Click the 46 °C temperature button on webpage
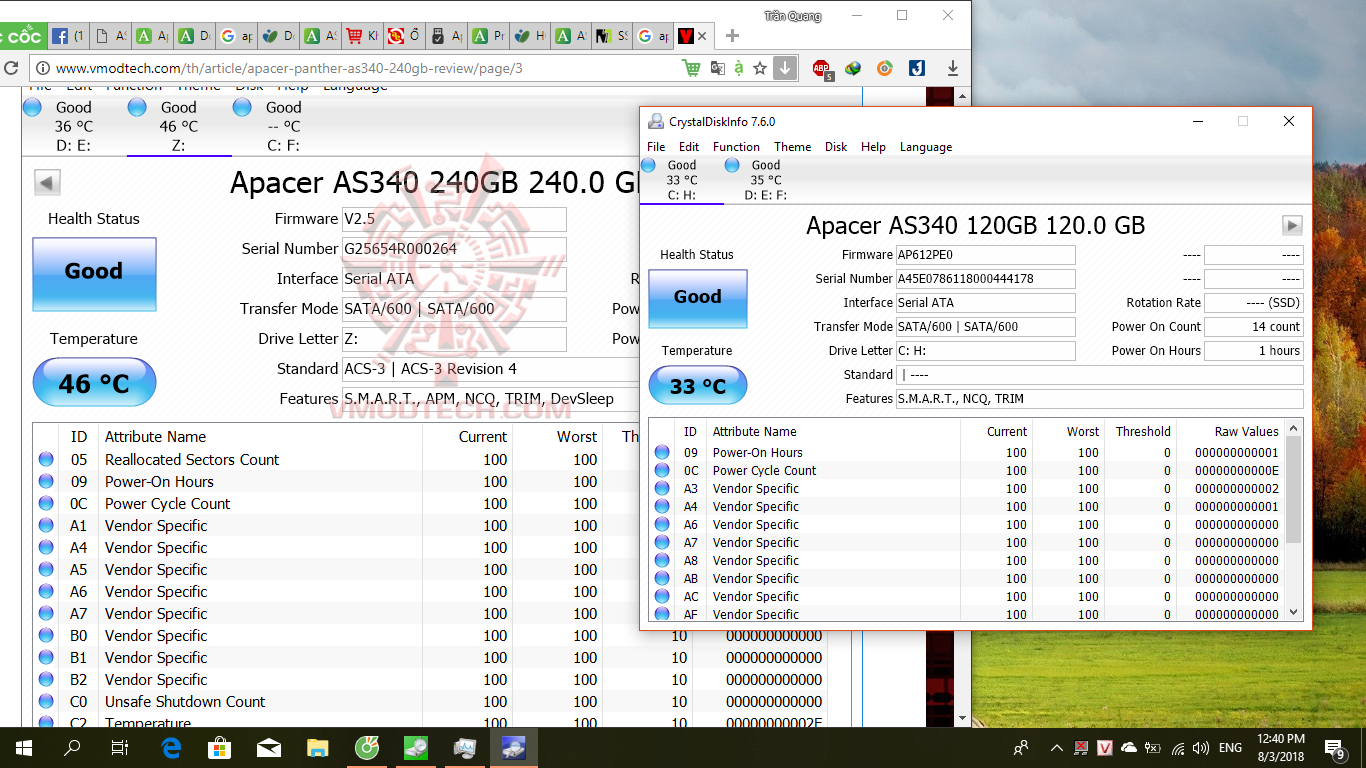The height and width of the screenshot is (768, 1366). [94, 383]
